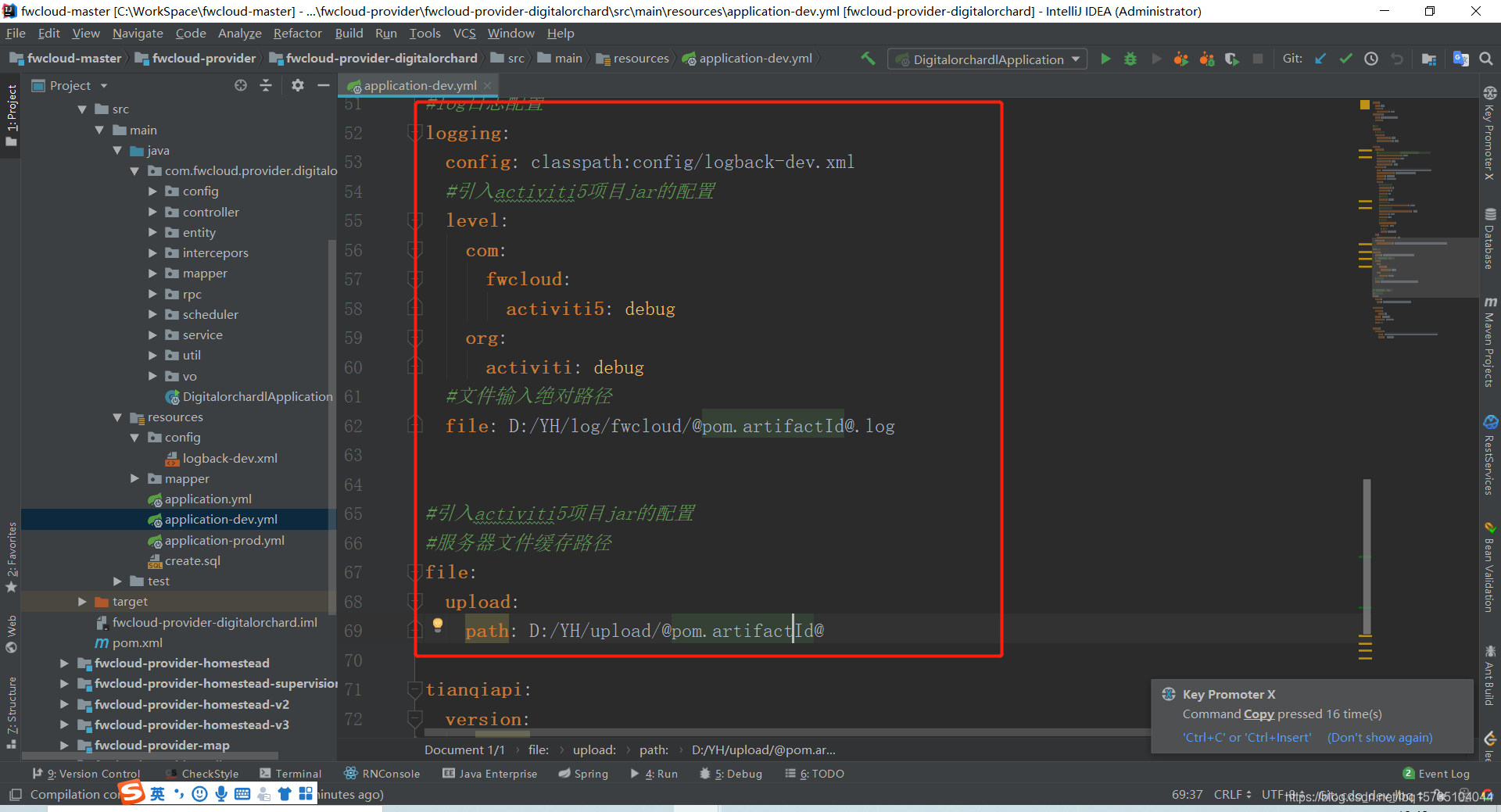Commit changes via the green checkmark icon
1501x812 pixels.
(1345, 59)
